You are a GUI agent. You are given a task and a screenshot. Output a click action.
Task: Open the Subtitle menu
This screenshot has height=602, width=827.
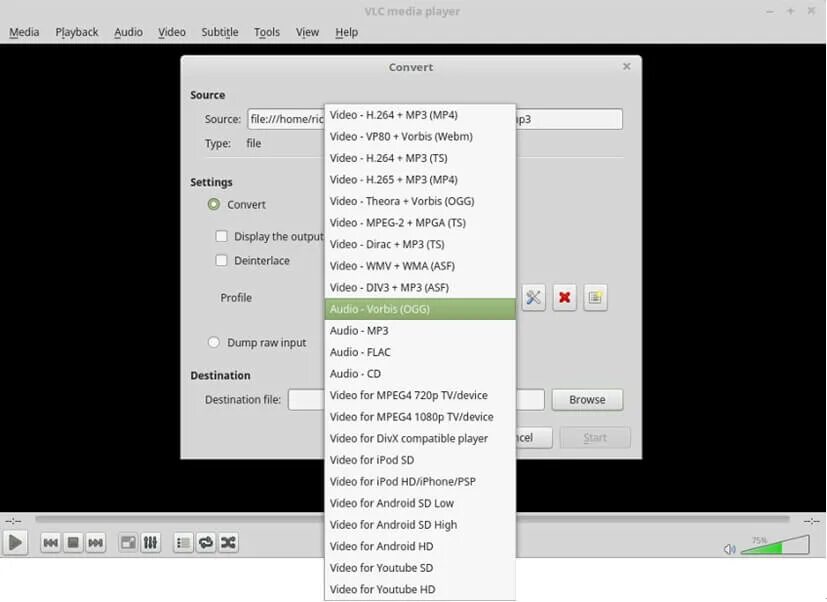tap(220, 32)
